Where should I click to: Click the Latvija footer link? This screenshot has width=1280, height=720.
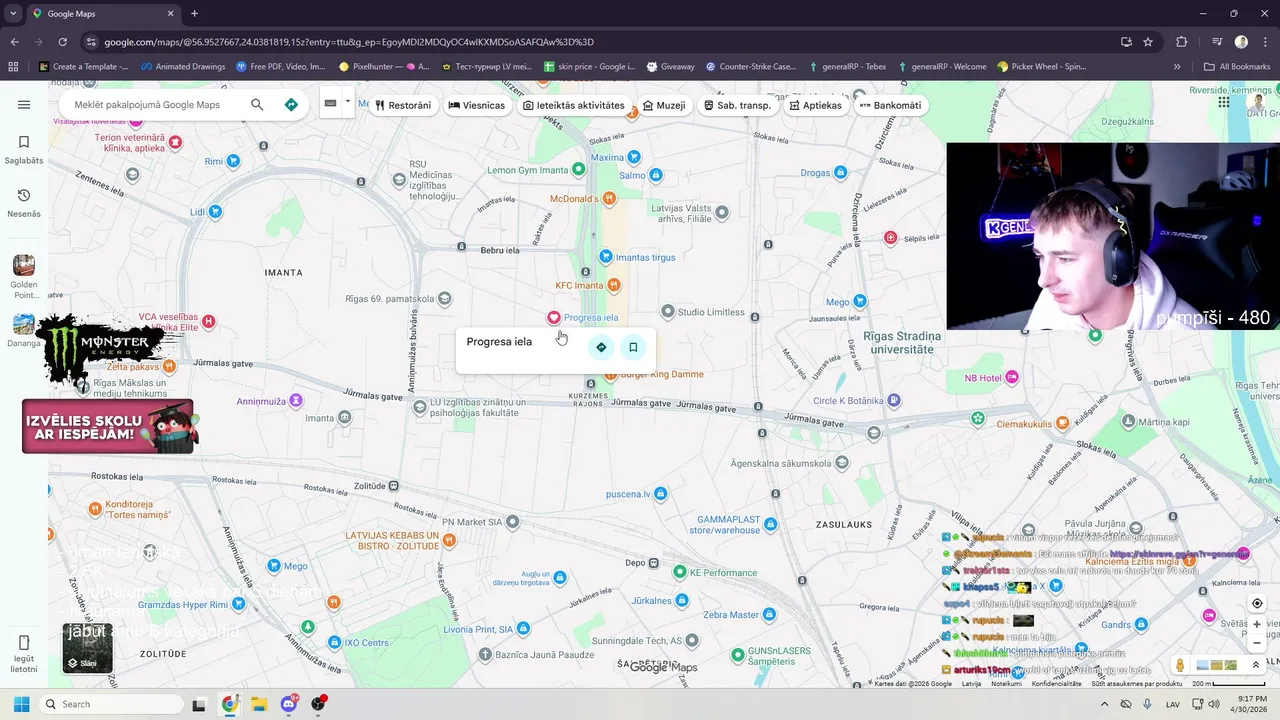(x=971, y=684)
